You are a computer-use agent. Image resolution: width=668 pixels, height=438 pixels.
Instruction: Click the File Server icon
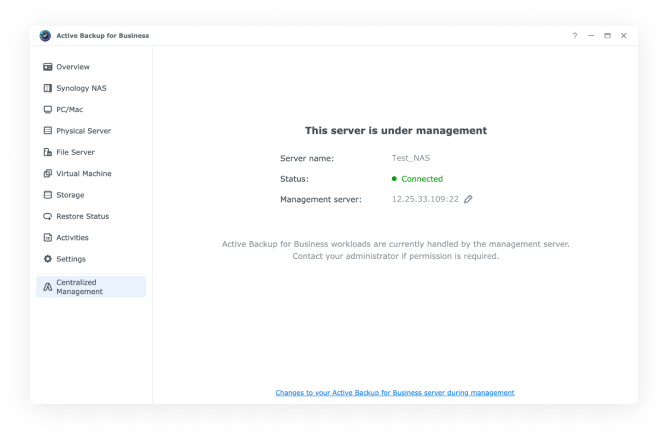47,152
